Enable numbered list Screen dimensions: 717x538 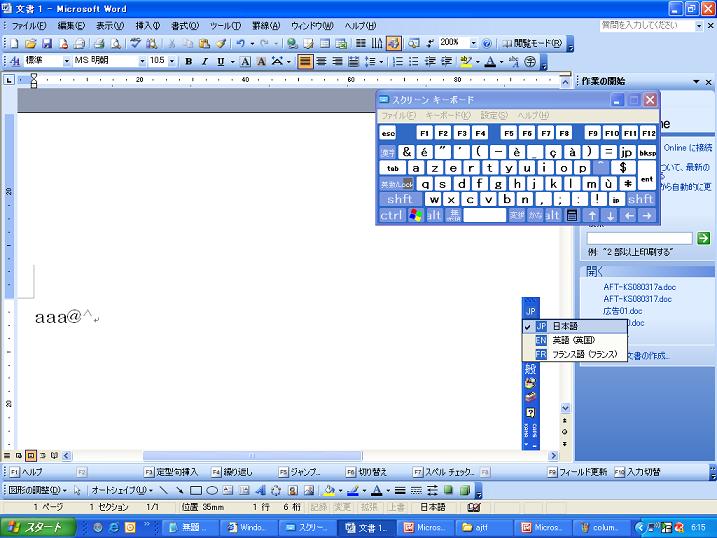point(398,61)
